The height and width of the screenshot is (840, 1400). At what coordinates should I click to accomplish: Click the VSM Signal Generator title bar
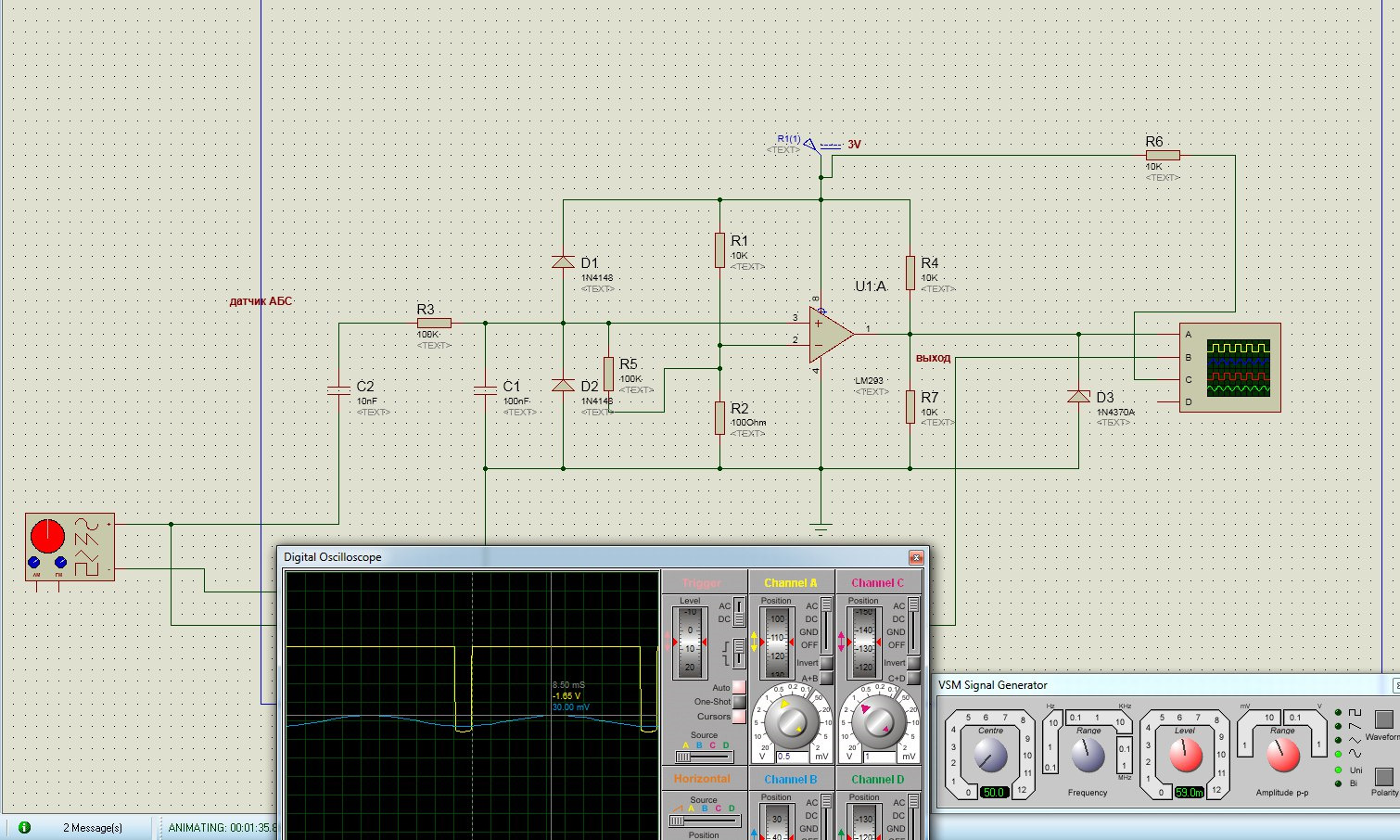pyautogui.click(x=1167, y=685)
